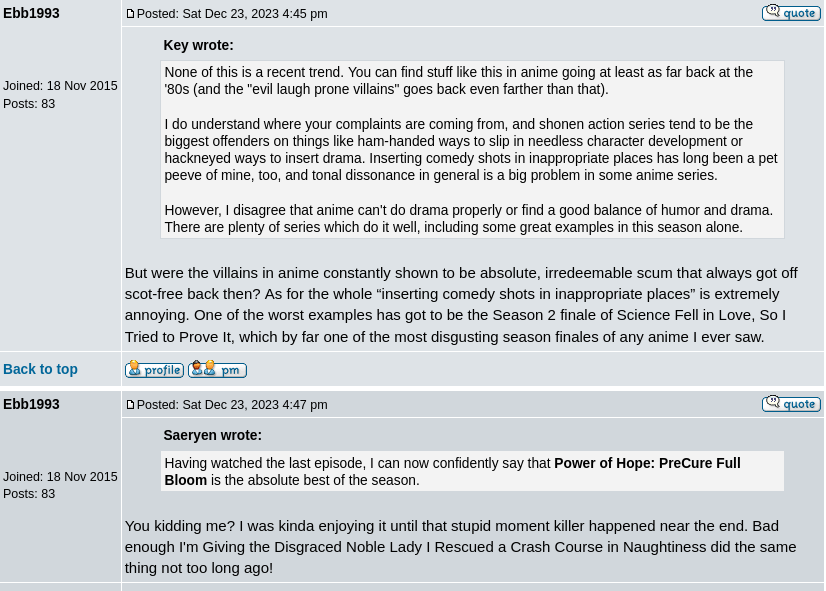The height and width of the screenshot is (591, 826).
Task: Open the quote reply icon on first post
Action: pyautogui.click(x=791, y=12)
